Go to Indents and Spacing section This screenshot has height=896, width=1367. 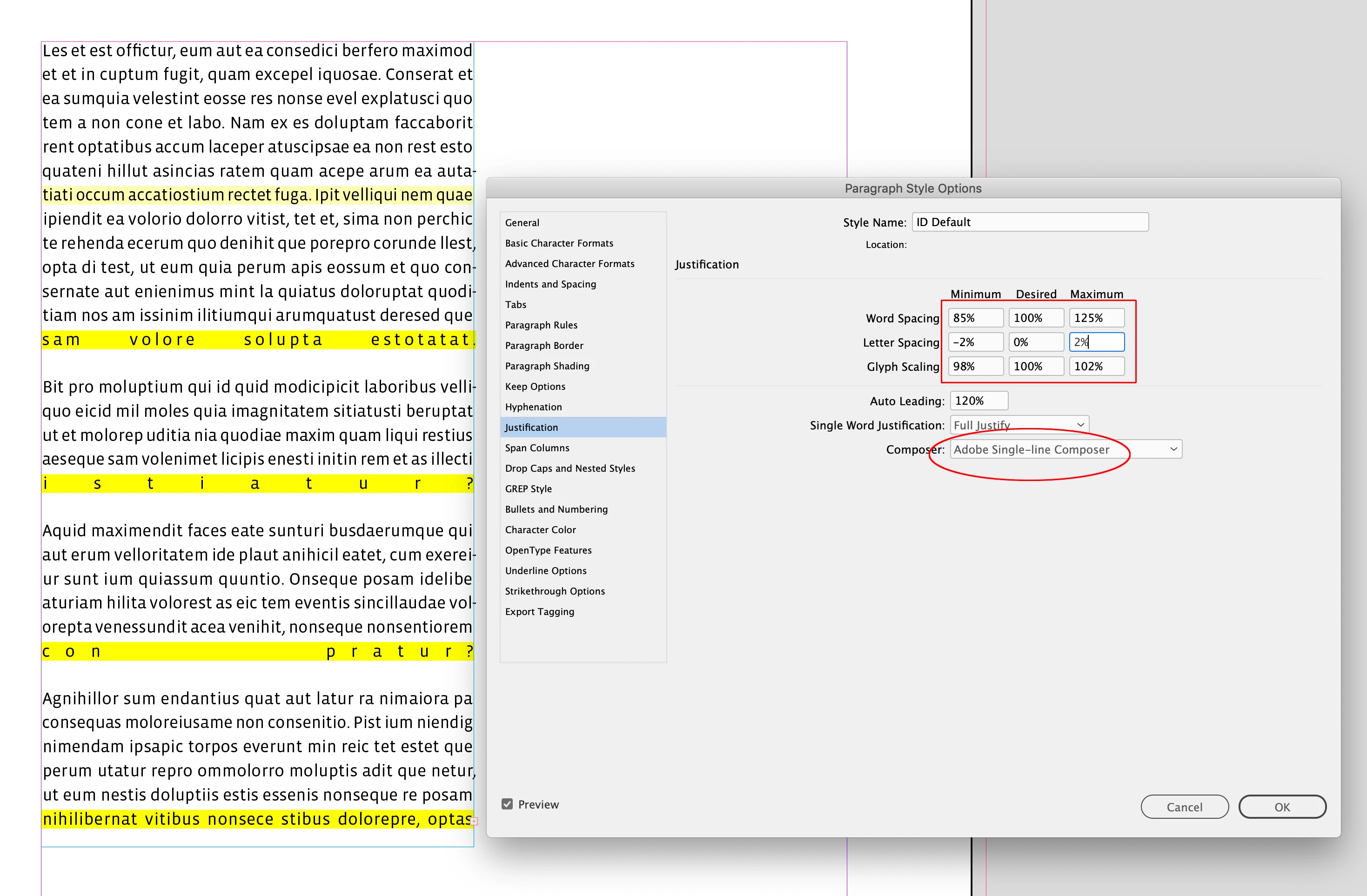coord(550,284)
